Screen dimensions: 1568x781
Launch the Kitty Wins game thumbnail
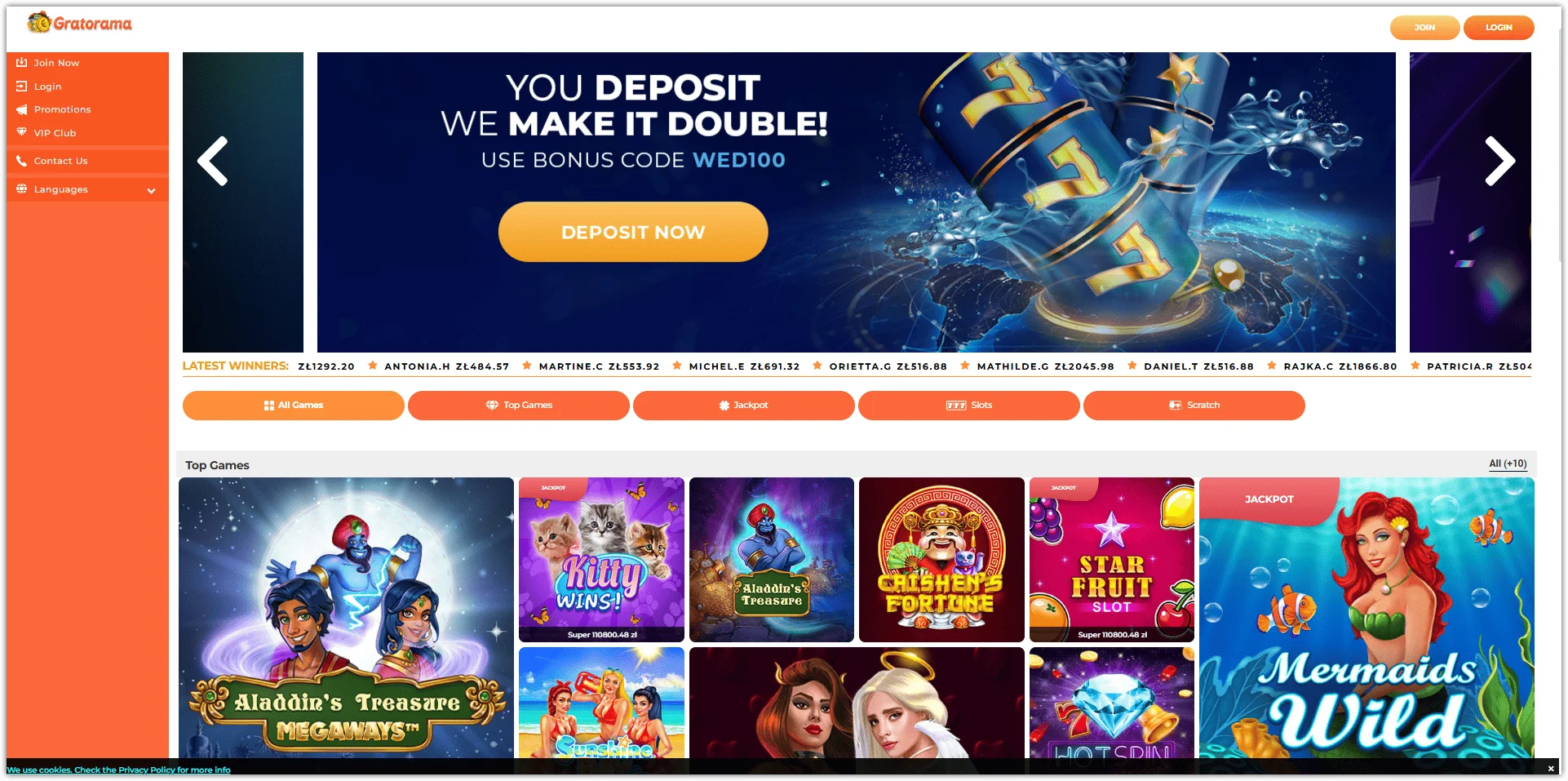tap(601, 560)
